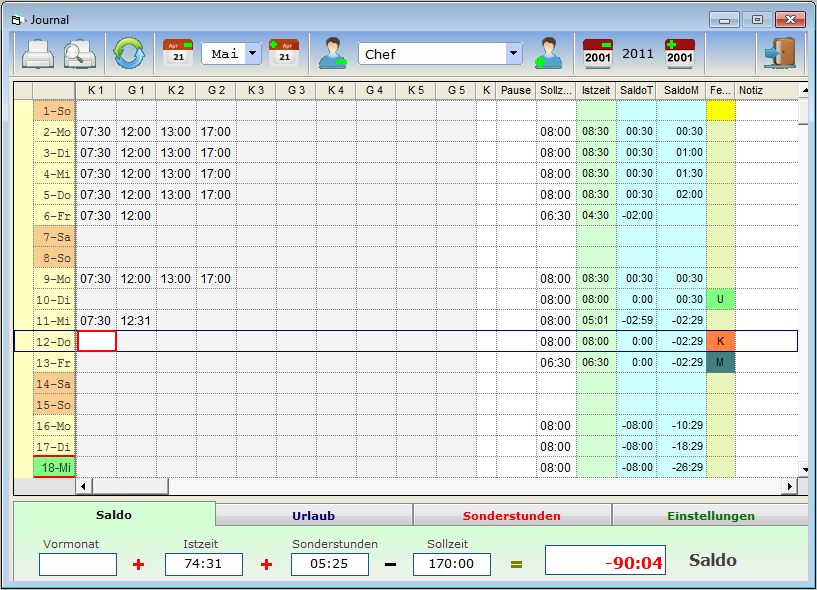Decrease the year with the minus calendar icon
This screenshot has width=817, height=590.
pos(598,54)
